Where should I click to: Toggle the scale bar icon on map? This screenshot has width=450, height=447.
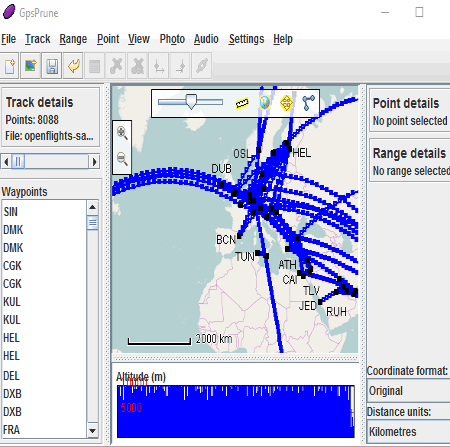242,103
